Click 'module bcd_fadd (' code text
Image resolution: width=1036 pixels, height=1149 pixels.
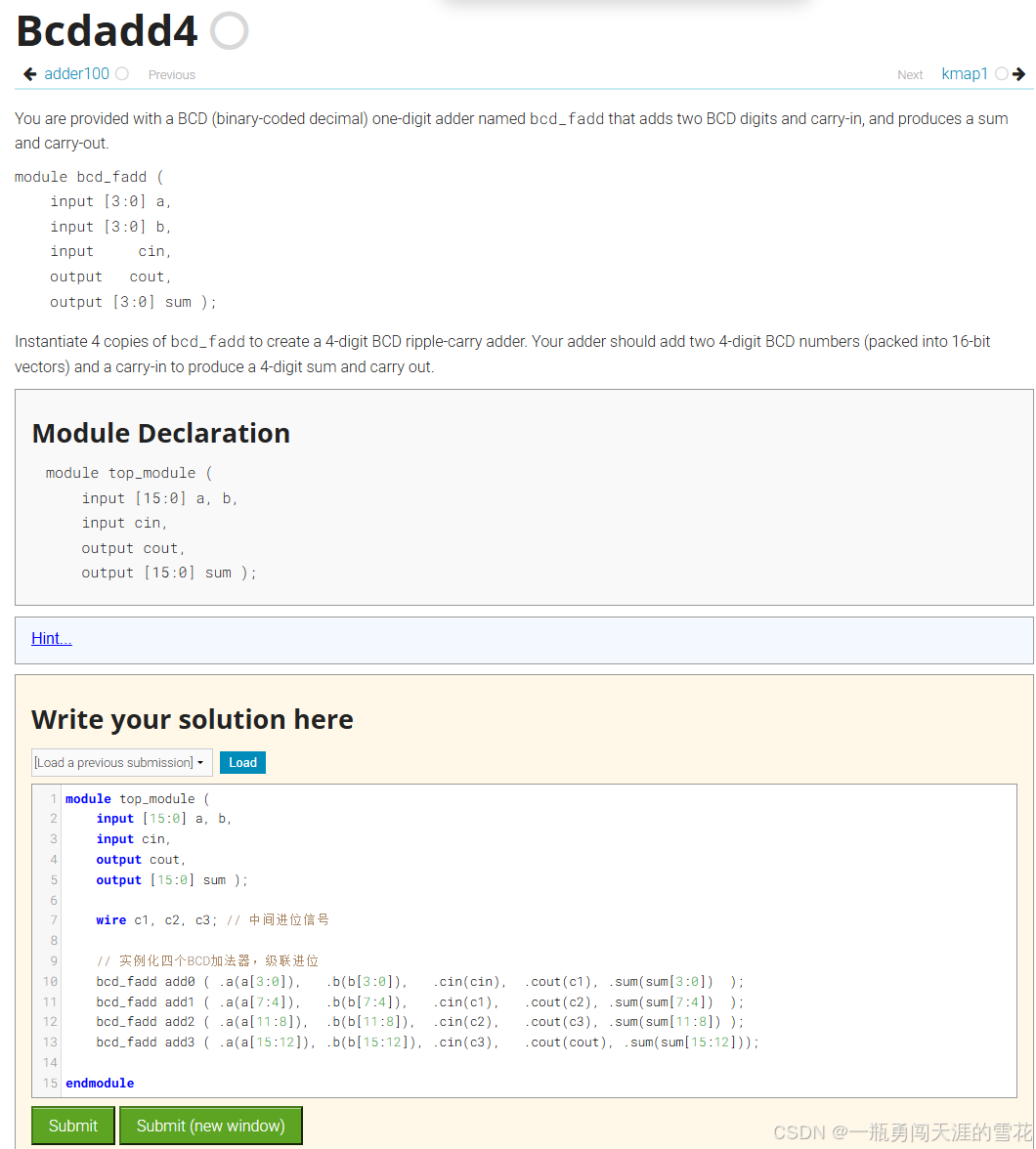pyautogui.click(x=90, y=177)
